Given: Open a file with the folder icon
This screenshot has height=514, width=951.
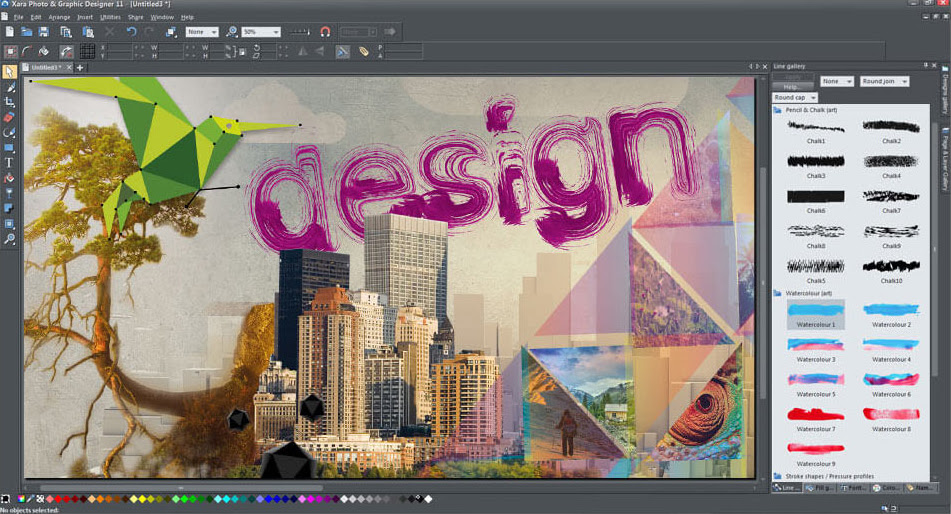Looking at the screenshot, I should [27, 32].
